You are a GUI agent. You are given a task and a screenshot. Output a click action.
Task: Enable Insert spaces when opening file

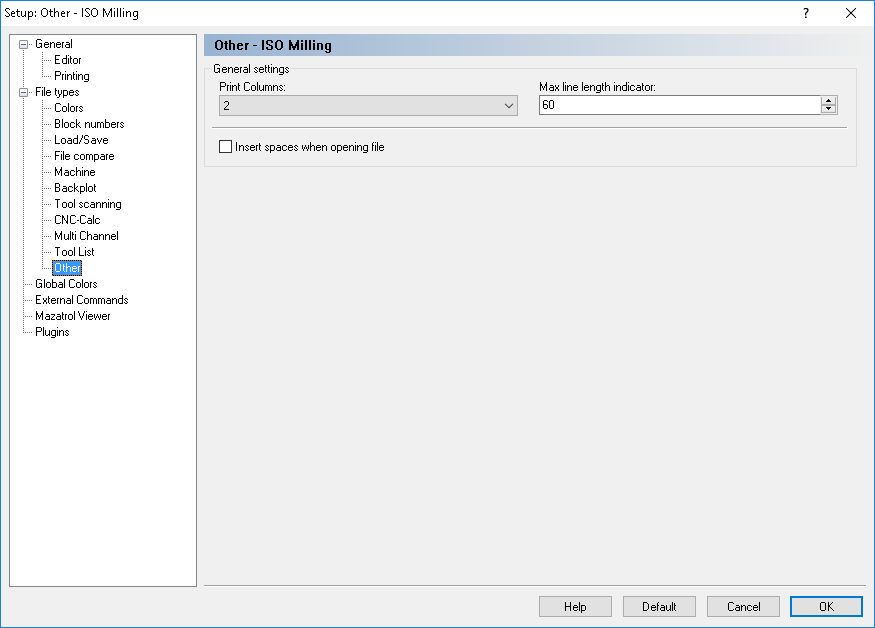[225, 147]
